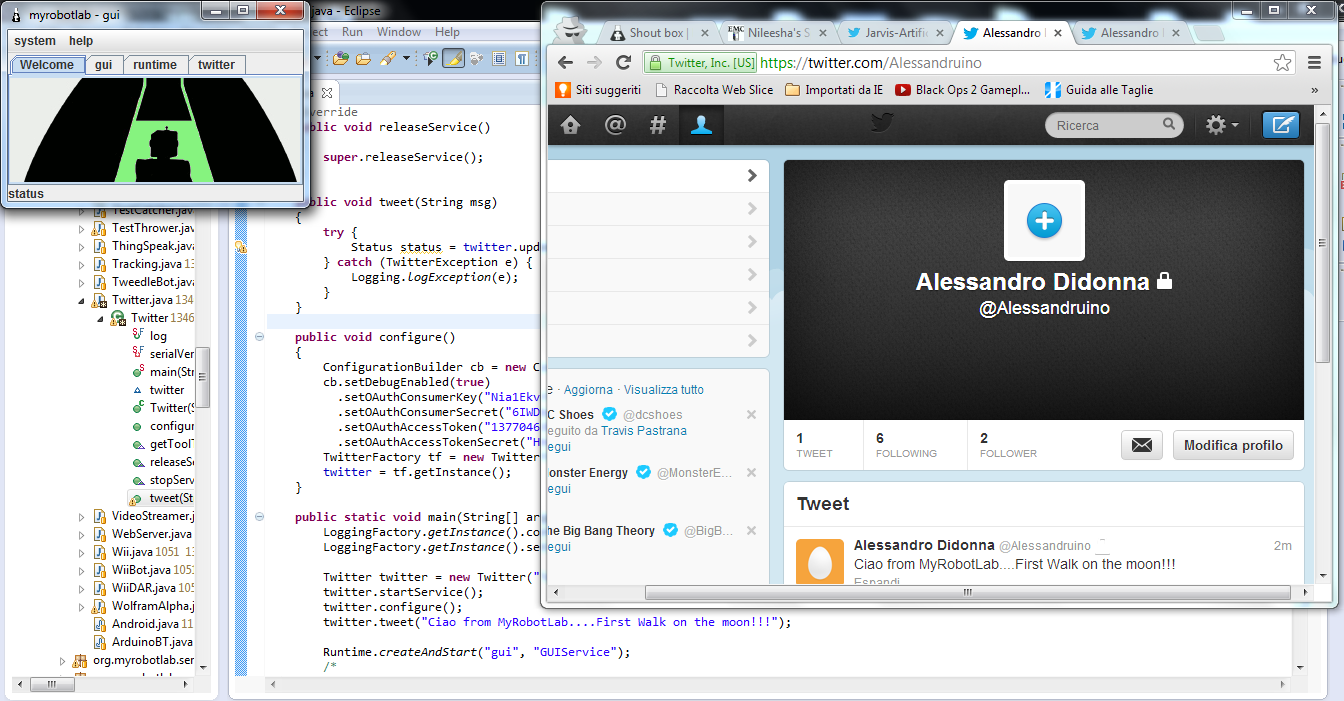Click the Chrome address bar URL
This screenshot has width=1344, height=701.
click(871, 62)
